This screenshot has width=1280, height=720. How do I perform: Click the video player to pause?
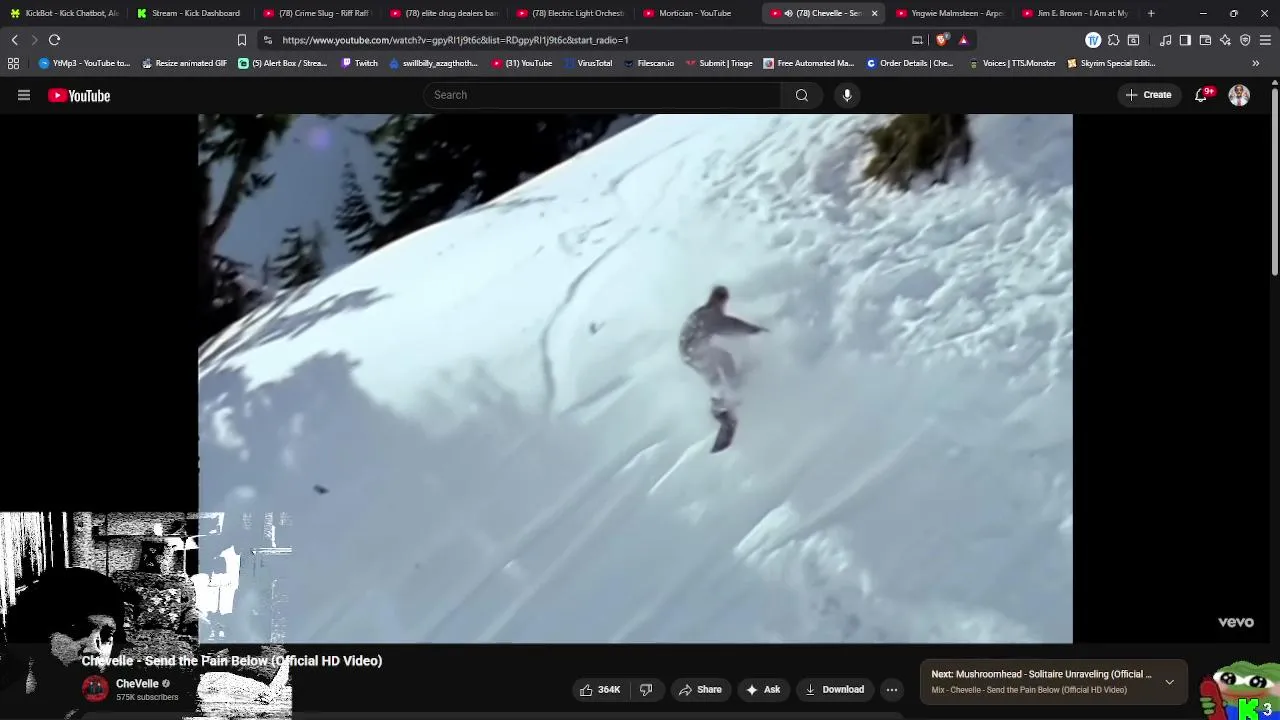635,378
